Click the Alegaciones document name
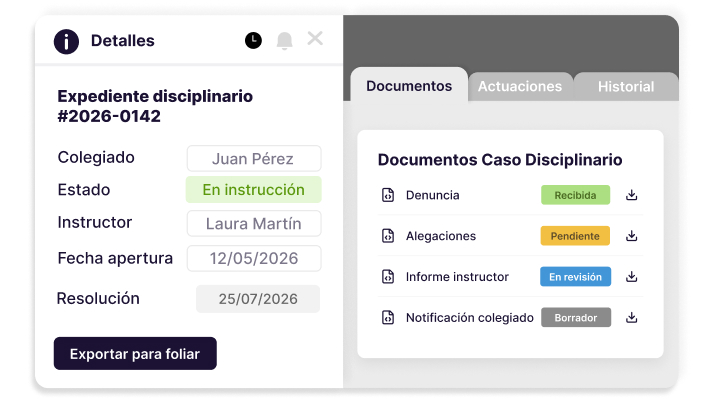Screen dimensions: 714x399 pyautogui.click(x=441, y=236)
